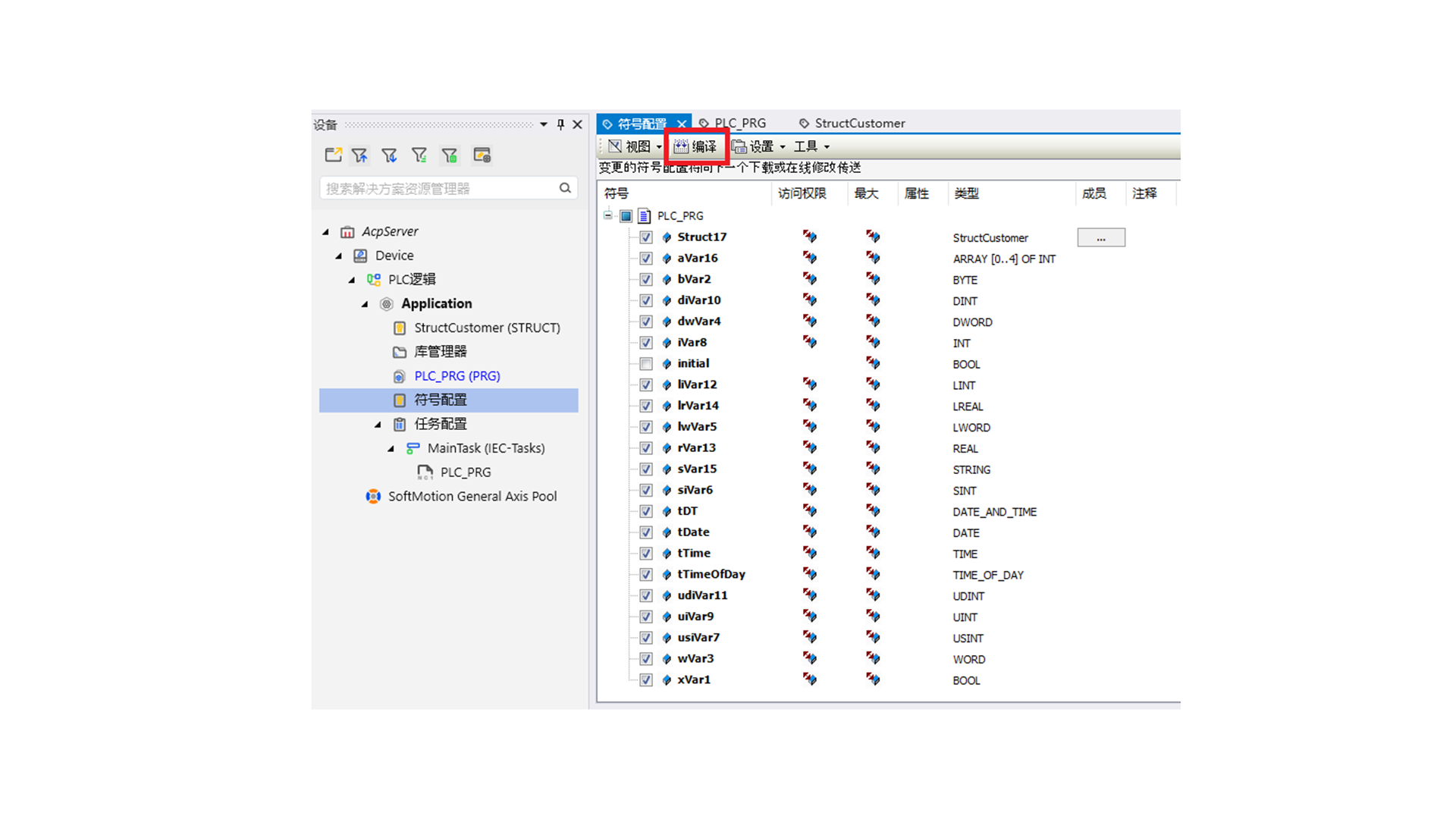1456x819 pixels.
Task: Select SoftMotion General Axis Pool
Action: 472,497
